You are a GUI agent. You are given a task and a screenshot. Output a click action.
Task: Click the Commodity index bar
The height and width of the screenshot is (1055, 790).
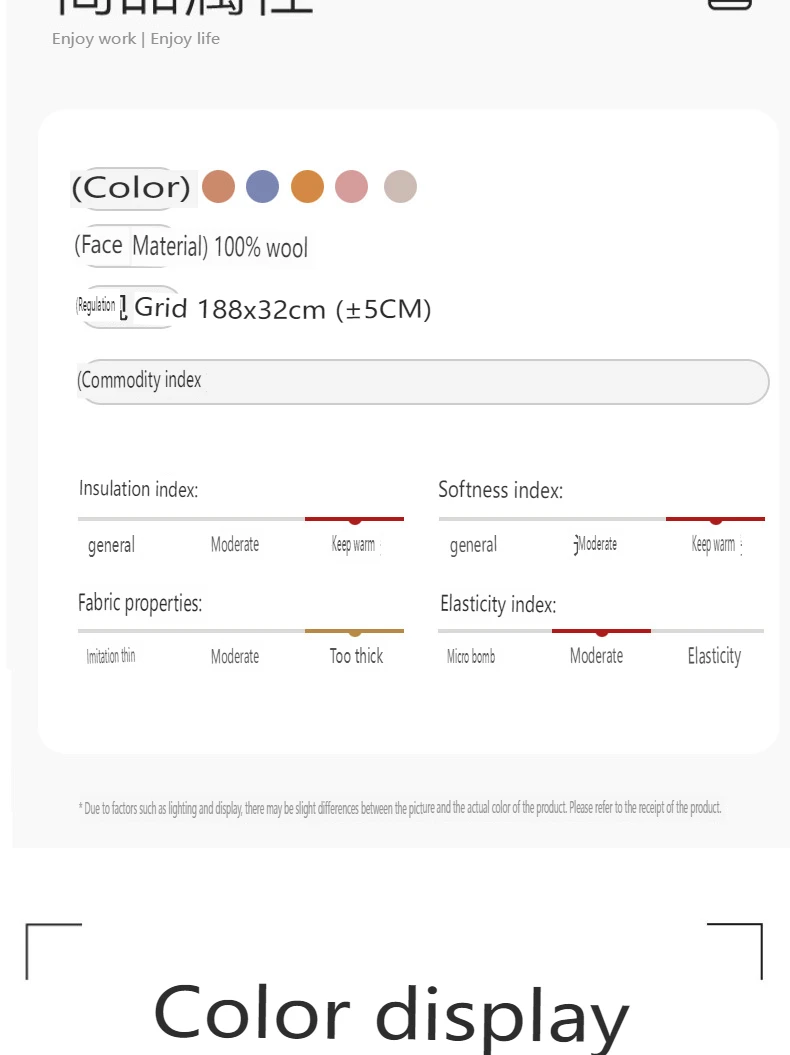[422, 381]
